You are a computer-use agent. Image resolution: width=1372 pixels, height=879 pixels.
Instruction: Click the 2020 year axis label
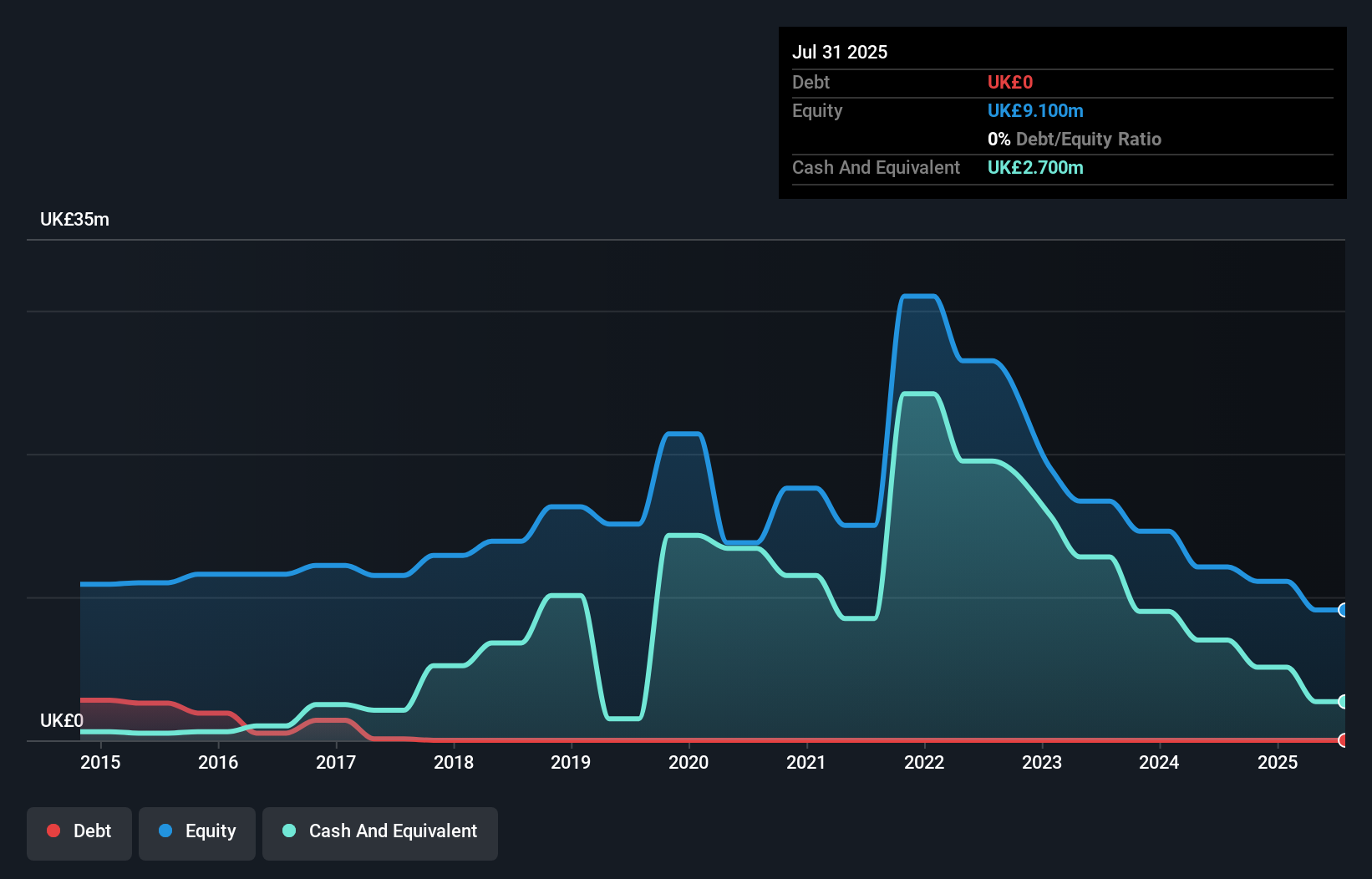(x=689, y=762)
